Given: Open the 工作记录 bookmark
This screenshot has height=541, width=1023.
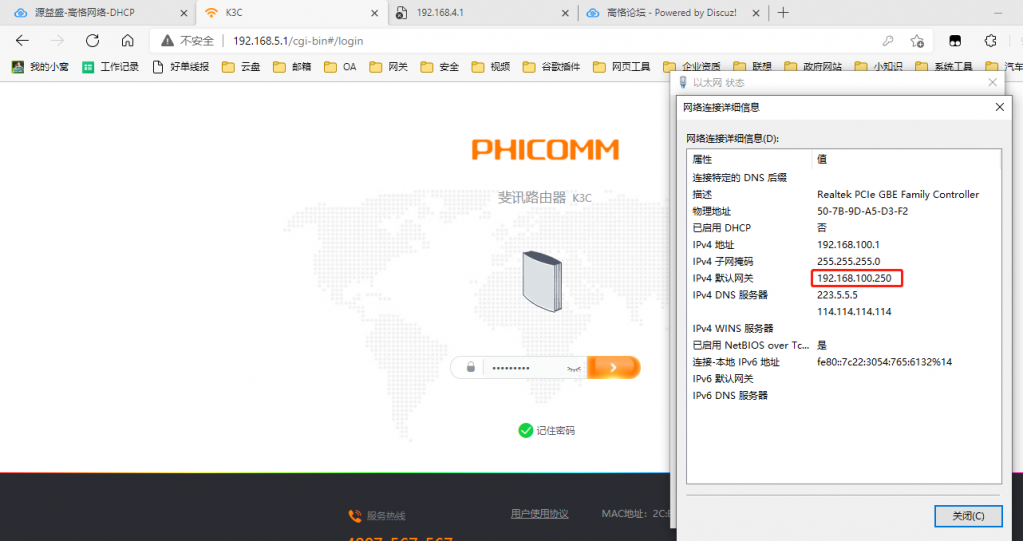Looking at the screenshot, I should [110, 67].
